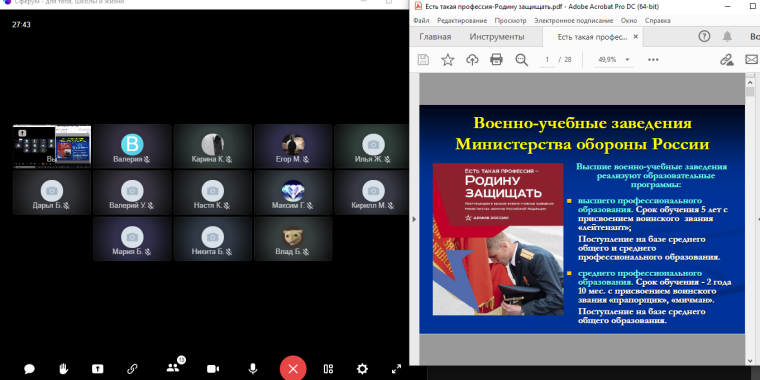Click the 49,9% zoom value field
The width and height of the screenshot is (760, 380).
[x=607, y=60]
